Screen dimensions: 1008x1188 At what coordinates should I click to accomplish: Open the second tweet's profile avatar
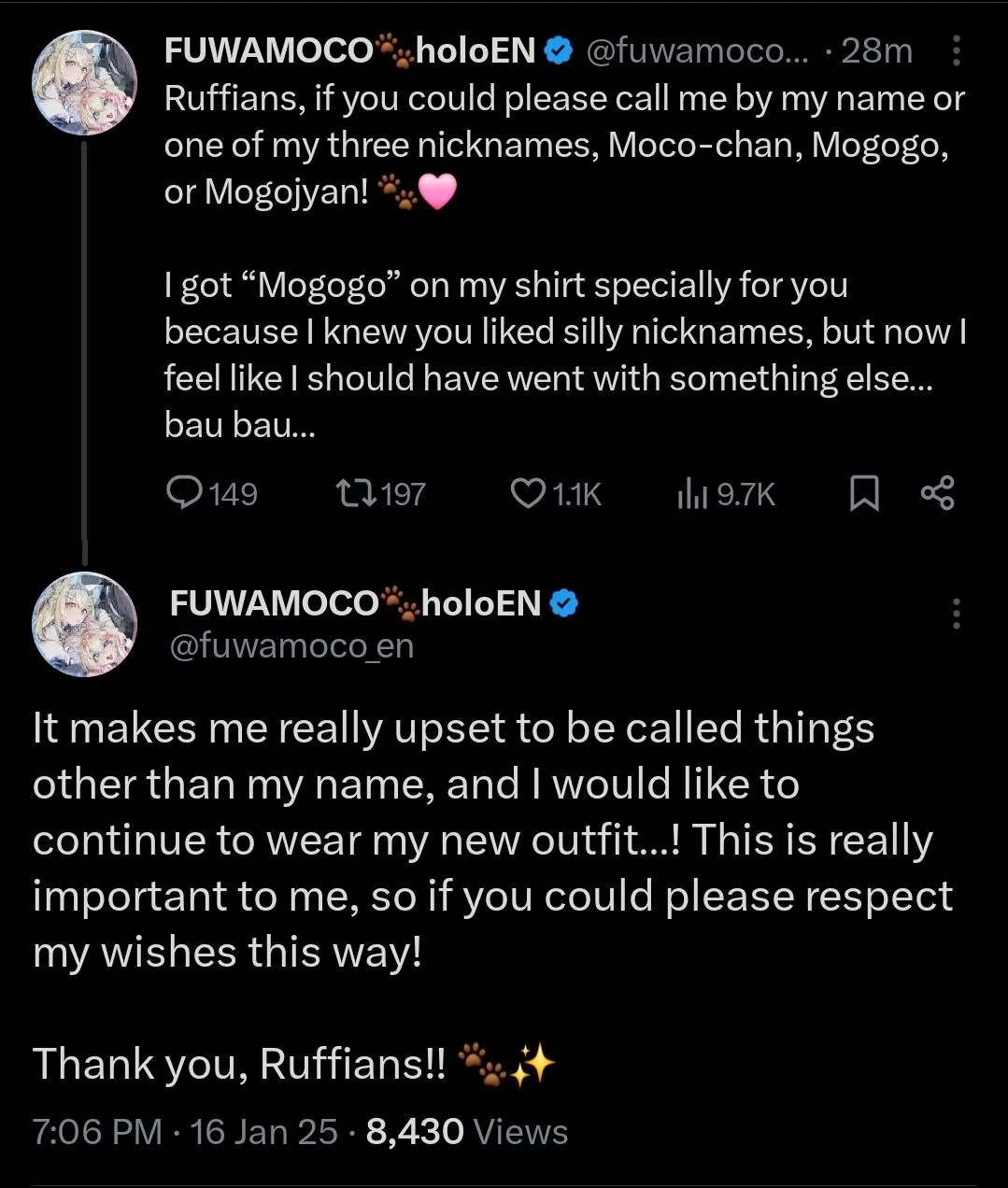coord(84,624)
